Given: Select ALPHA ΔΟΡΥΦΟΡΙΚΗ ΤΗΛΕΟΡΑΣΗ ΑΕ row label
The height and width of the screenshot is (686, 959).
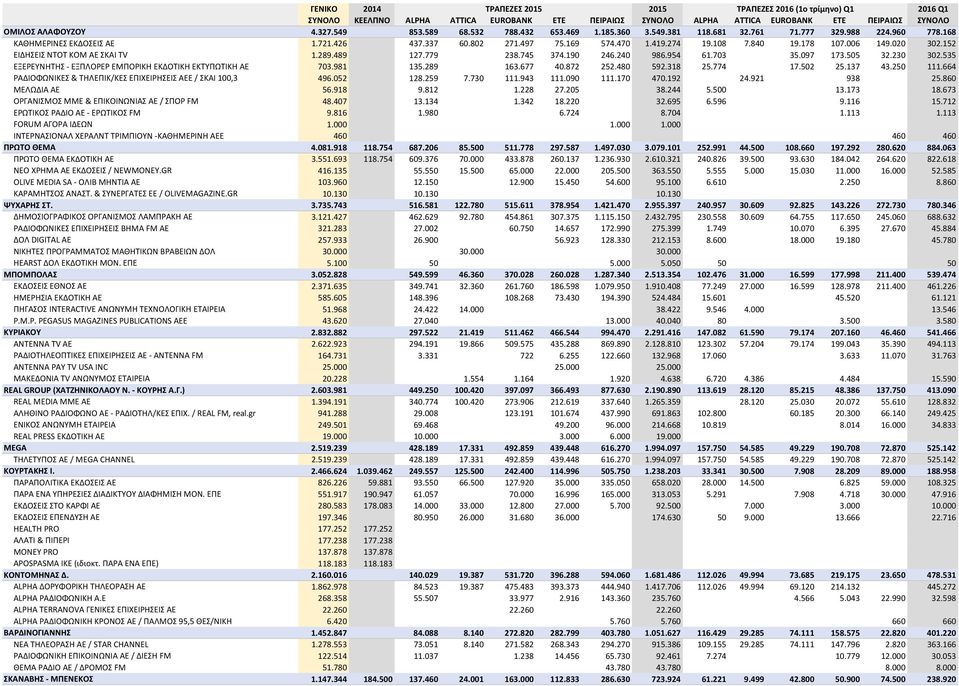Looking at the screenshot, I should click(79, 586).
